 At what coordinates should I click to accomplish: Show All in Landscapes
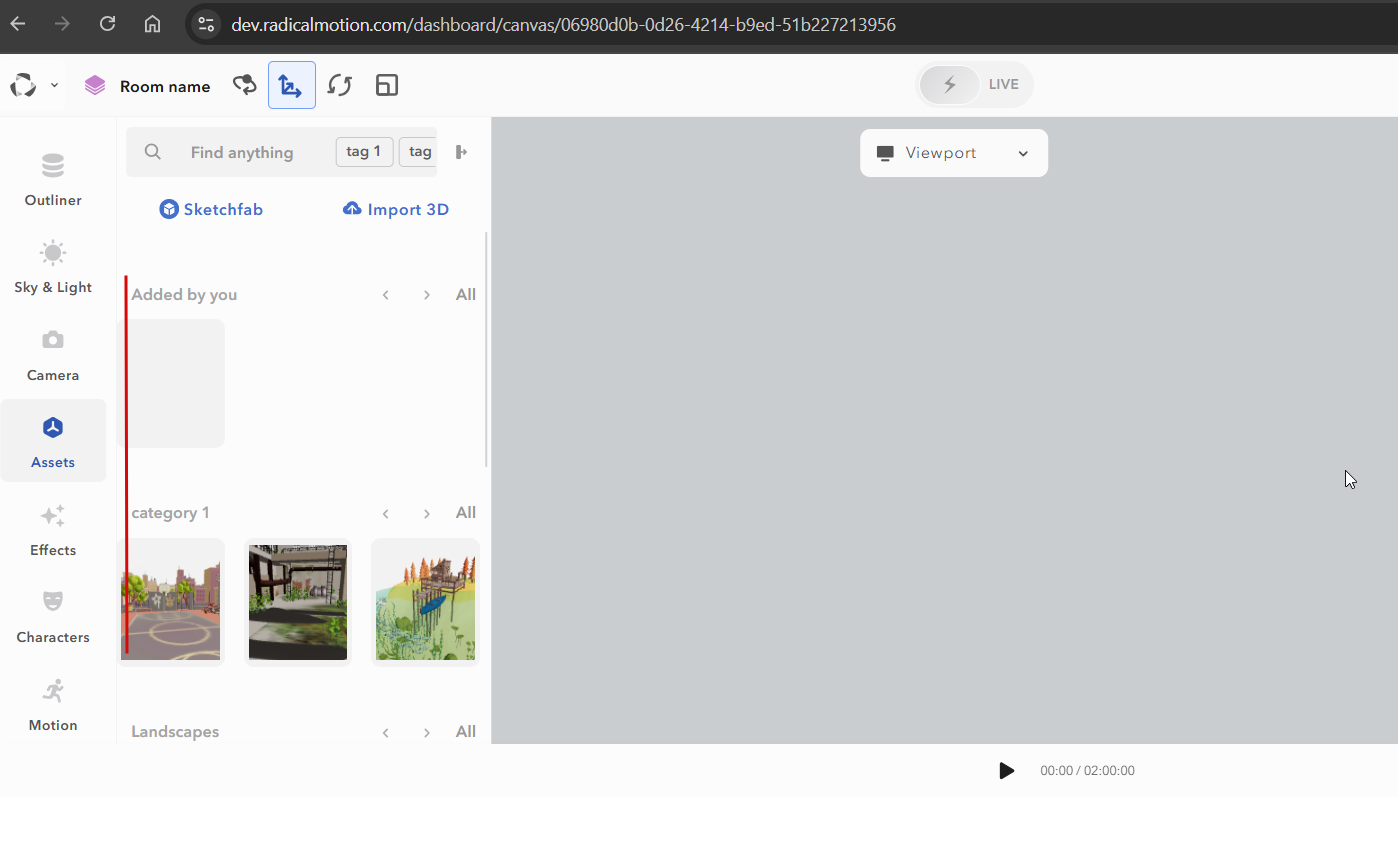(x=466, y=732)
